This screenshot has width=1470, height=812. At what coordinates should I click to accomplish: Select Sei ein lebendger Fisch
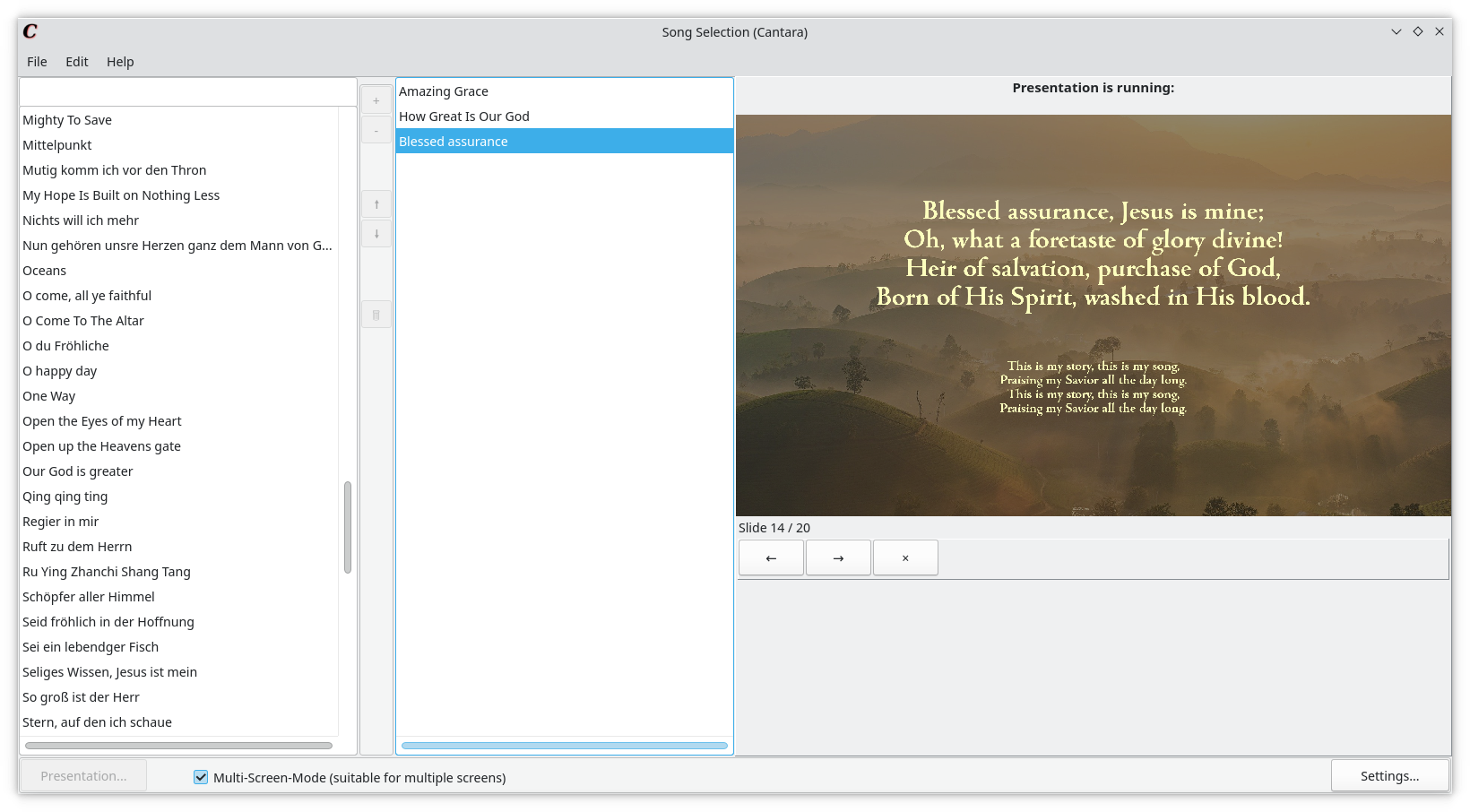(x=178, y=647)
